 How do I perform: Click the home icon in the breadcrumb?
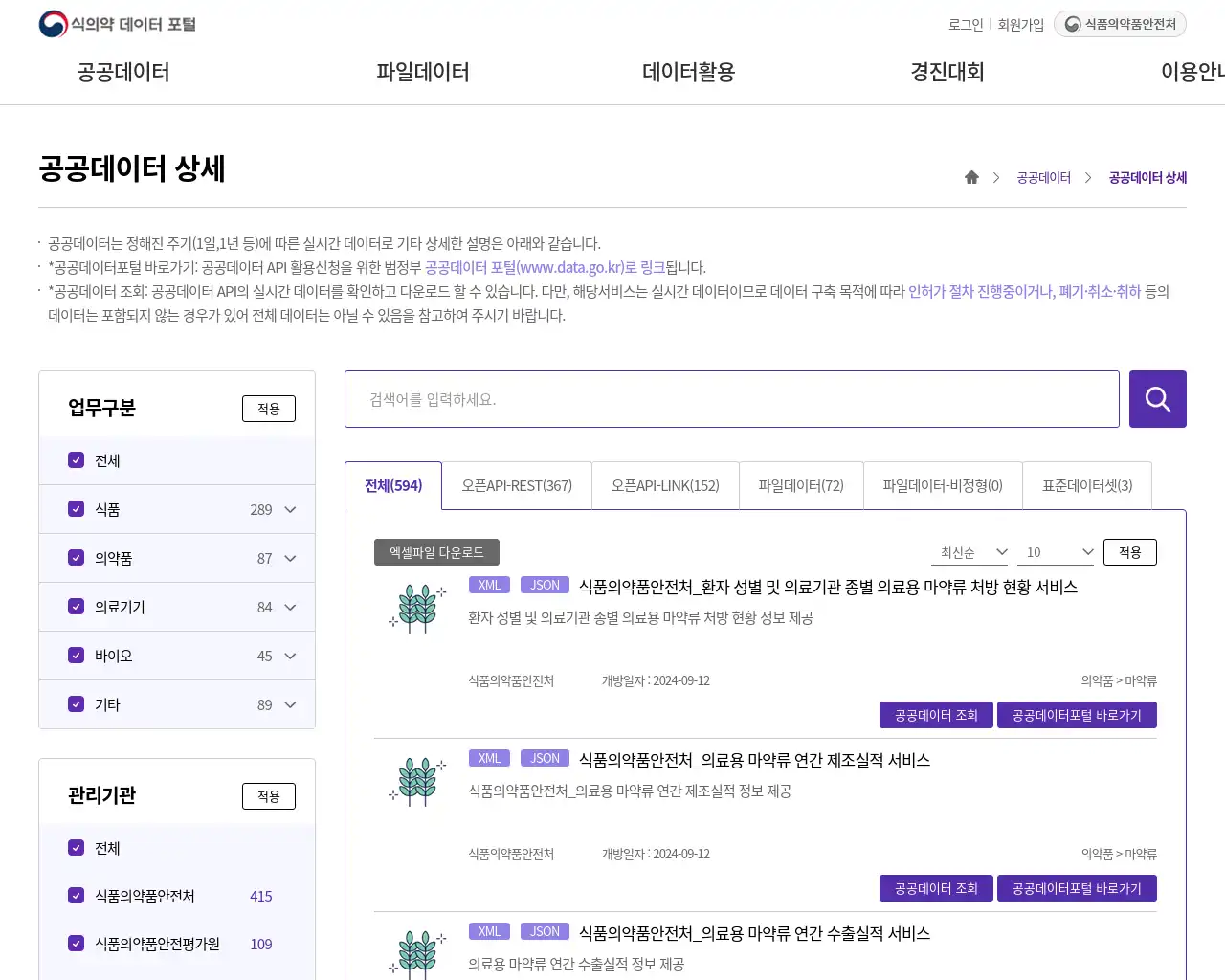971,177
